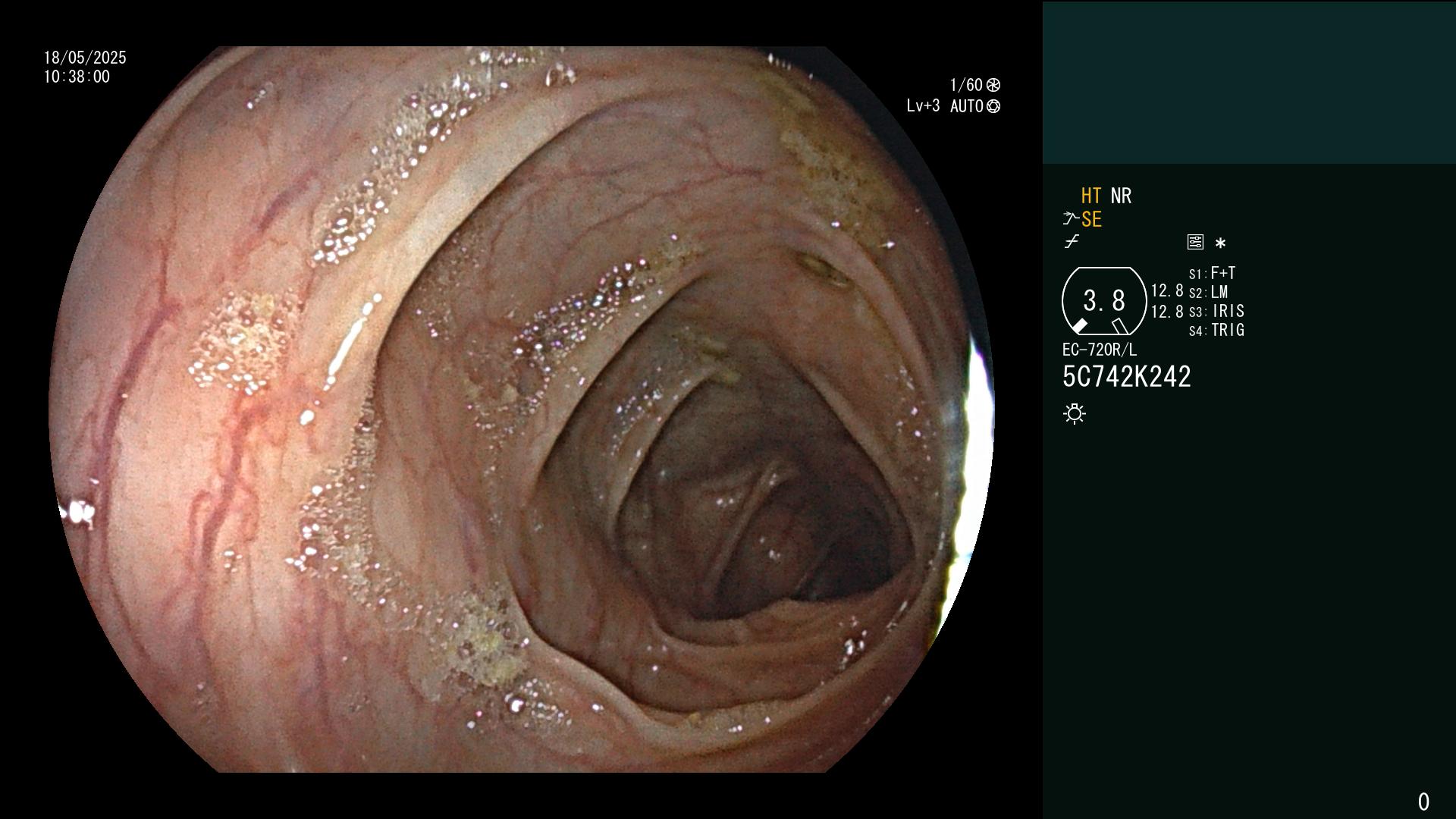
Task: Click the empty patient information panel
Action: [x=1249, y=83]
